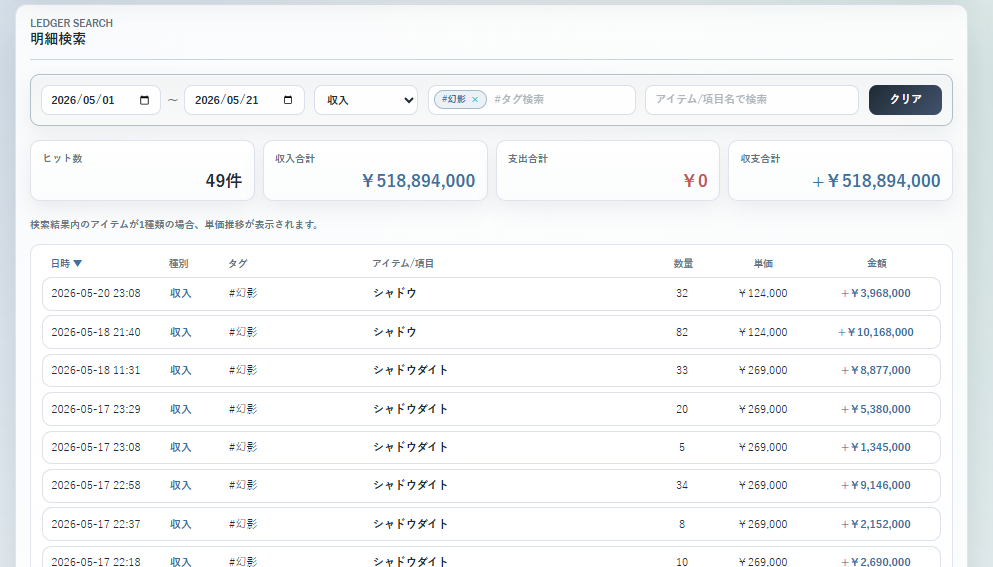Select the row dated 2026-05-18 21:40
This screenshot has width=993, height=567.
pyautogui.click(x=491, y=332)
